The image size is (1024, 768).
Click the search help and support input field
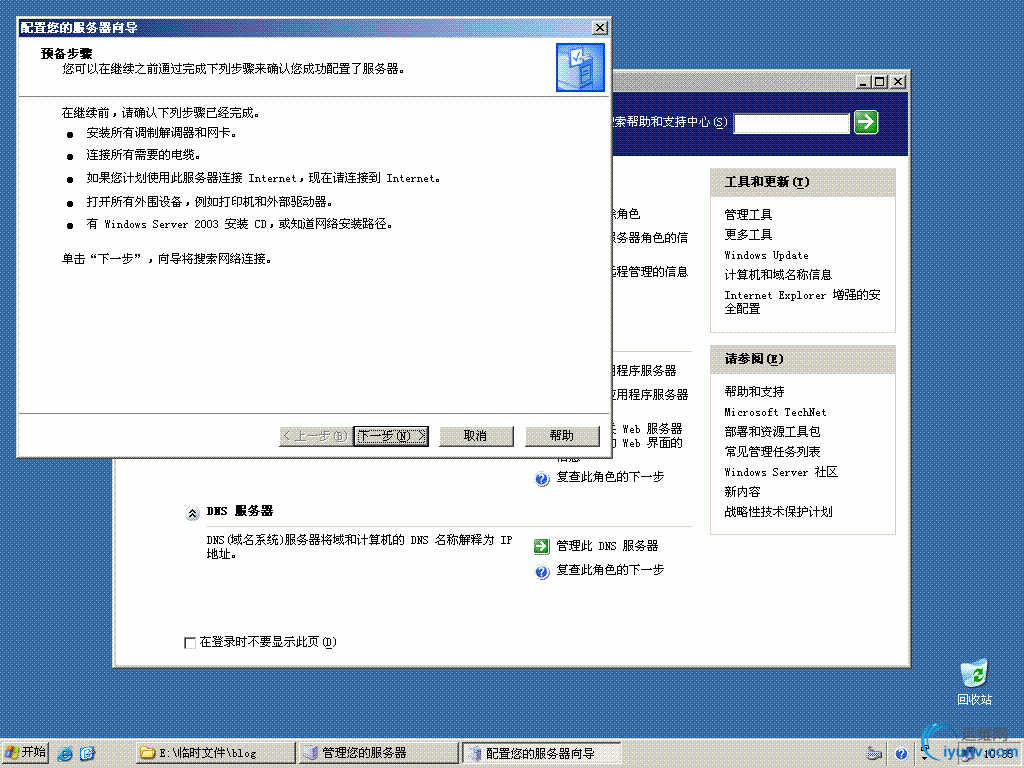(792, 123)
